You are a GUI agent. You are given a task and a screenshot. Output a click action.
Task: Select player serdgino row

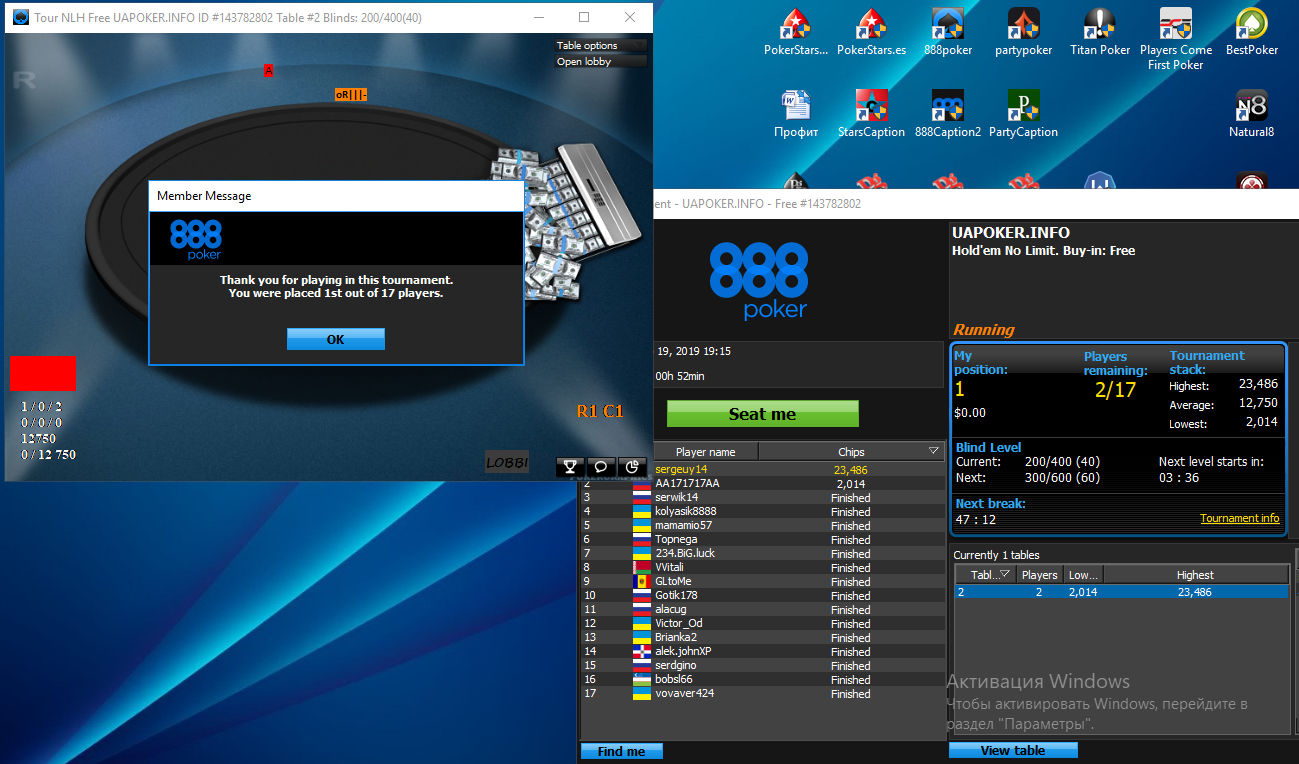762,665
